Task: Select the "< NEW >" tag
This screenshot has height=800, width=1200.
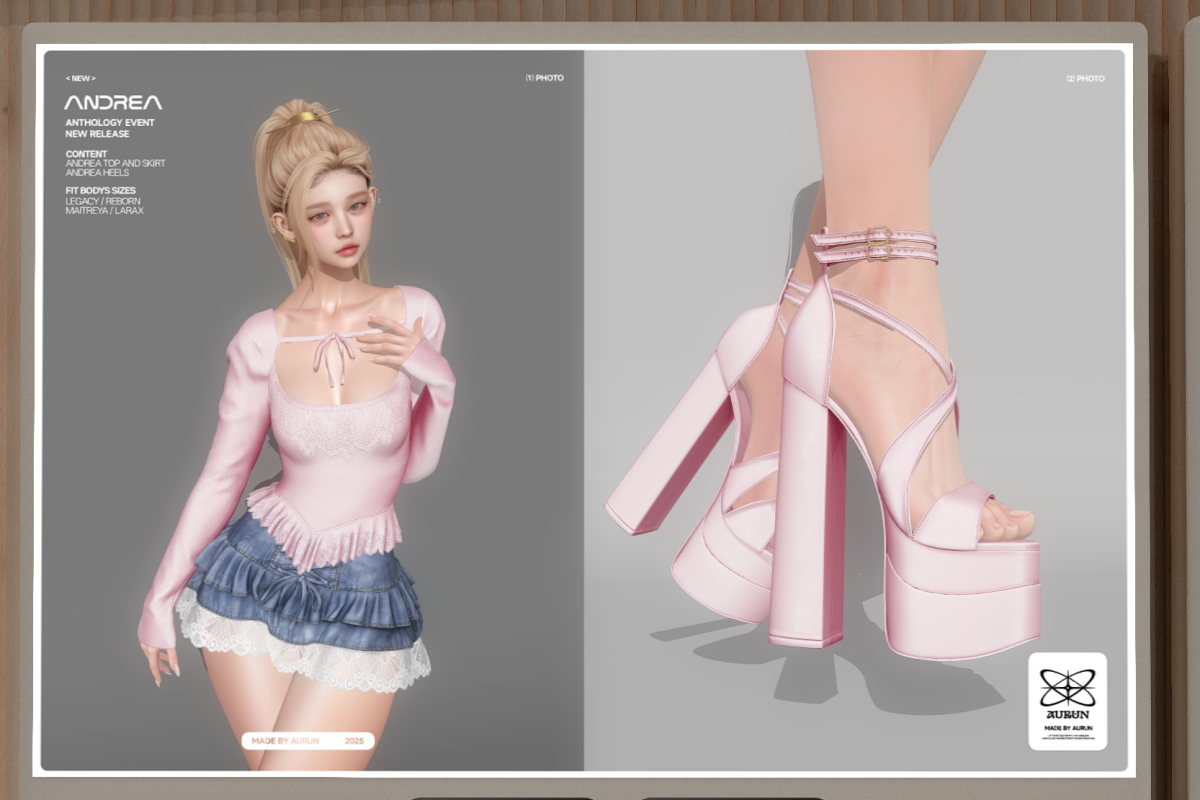Action: coord(81,78)
